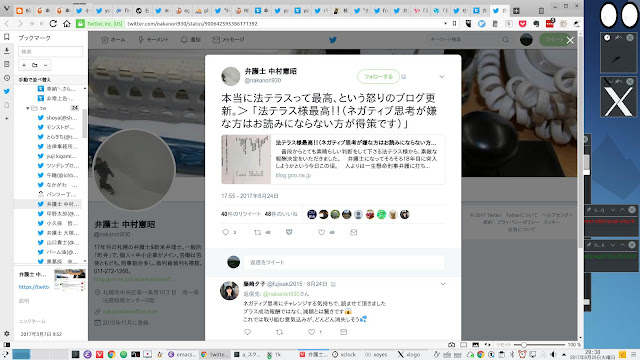Click the 通知 notifications nav item
Screen dimensions: 640x360
(x=190, y=40)
